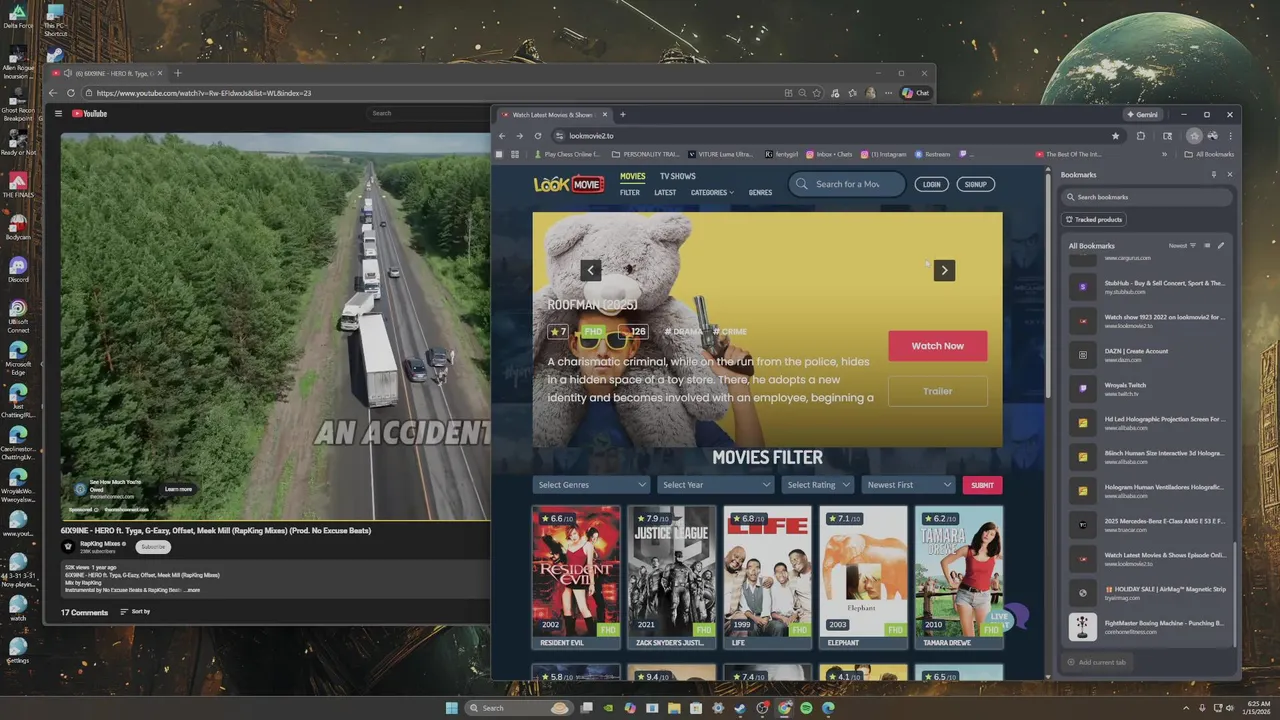1280x720 pixels.
Task: Click Watch Now button for Roofman
Action: point(937,346)
